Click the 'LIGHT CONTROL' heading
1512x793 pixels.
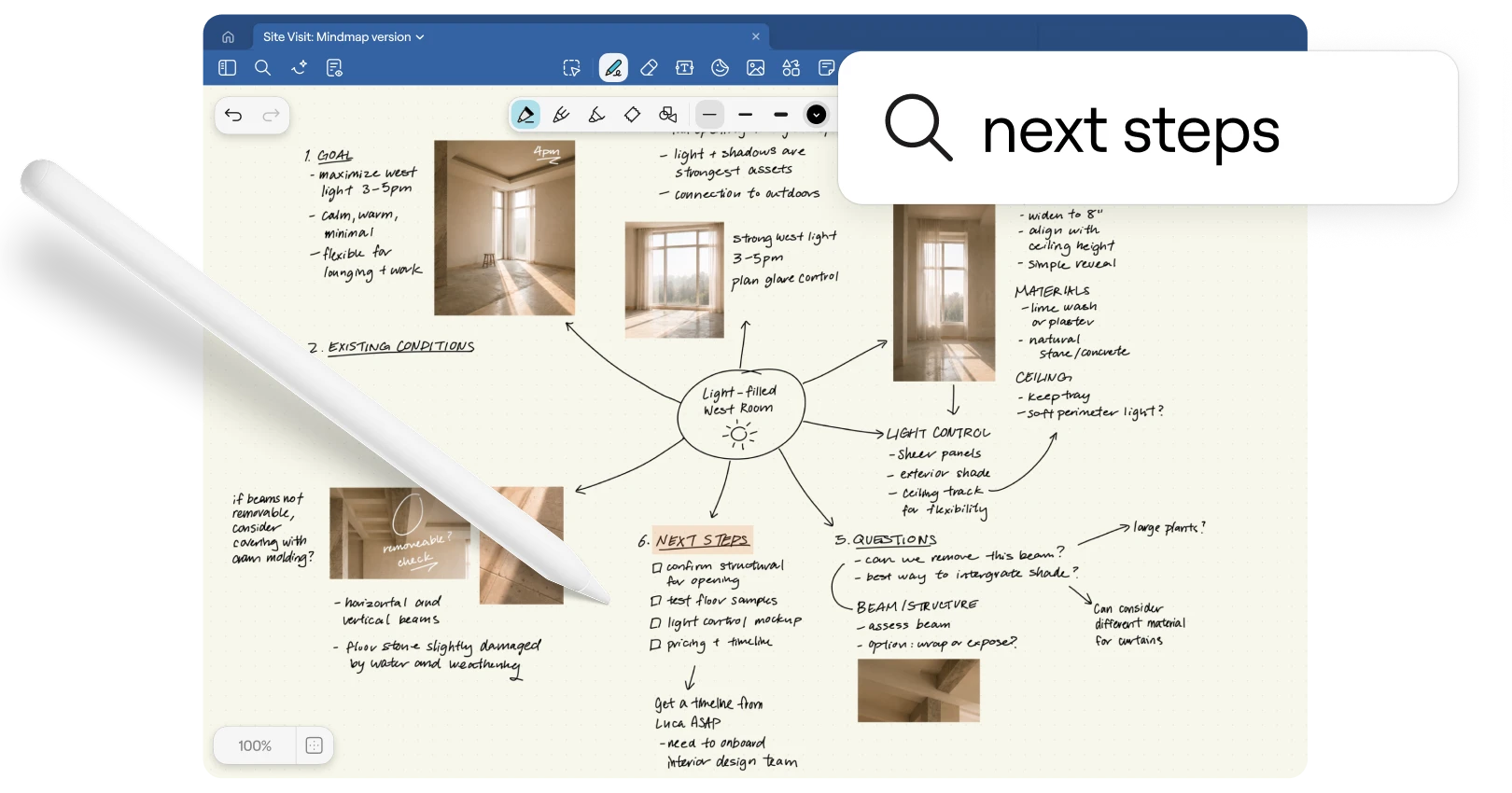[x=938, y=433]
